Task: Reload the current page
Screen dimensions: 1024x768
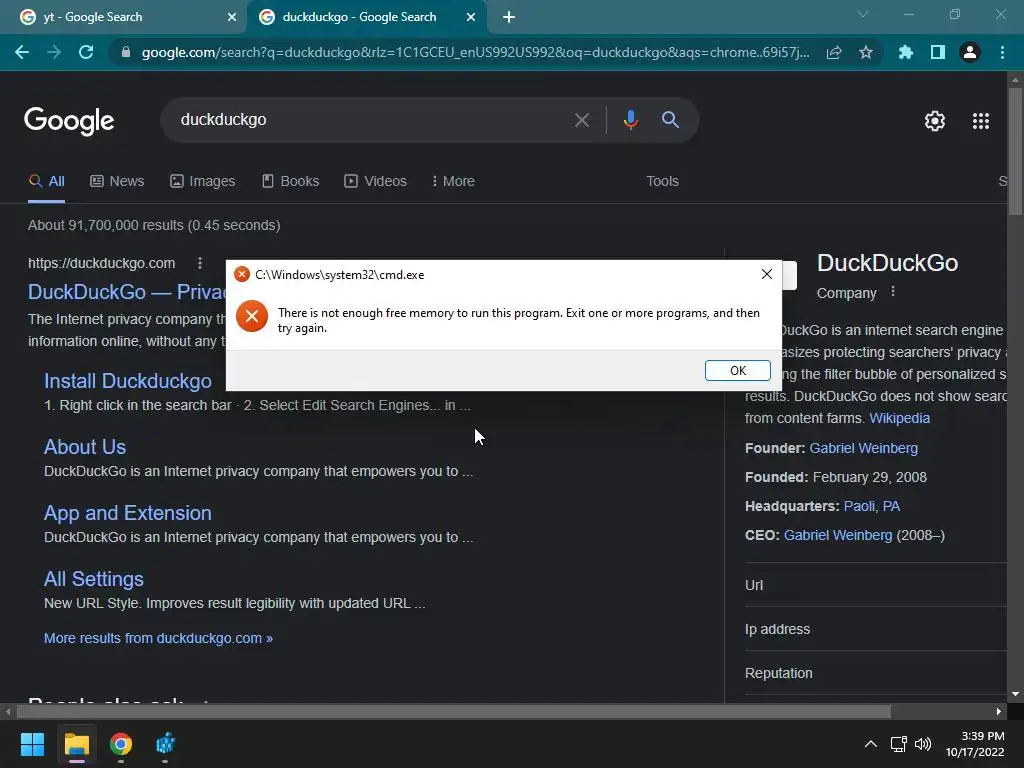Action: [x=86, y=52]
